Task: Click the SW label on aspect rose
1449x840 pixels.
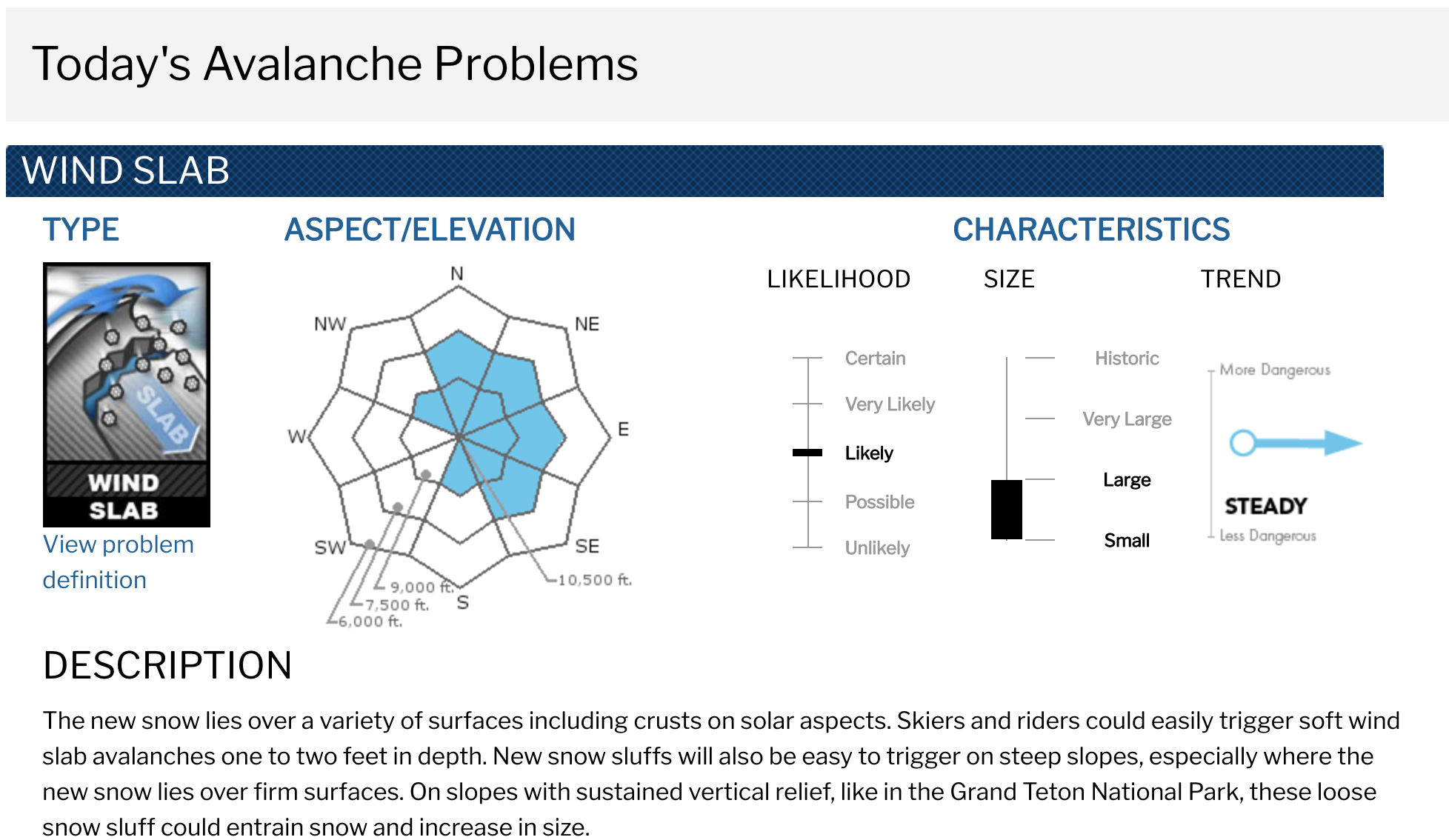Action: point(330,547)
